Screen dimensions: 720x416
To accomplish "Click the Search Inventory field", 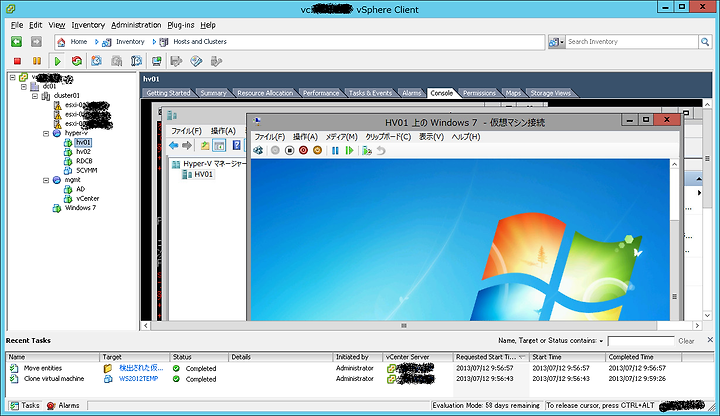I will 632,42.
